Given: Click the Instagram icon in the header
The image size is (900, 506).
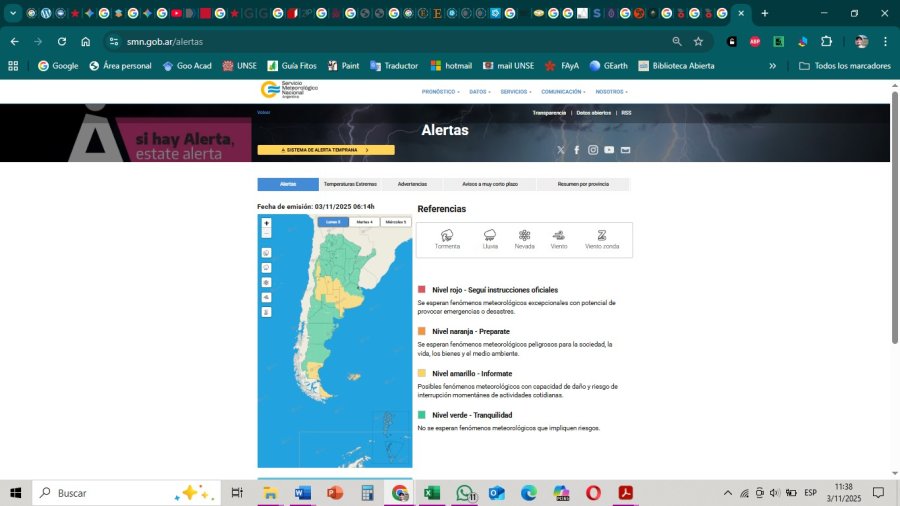Looking at the screenshot, I should [x=593, y=150].
